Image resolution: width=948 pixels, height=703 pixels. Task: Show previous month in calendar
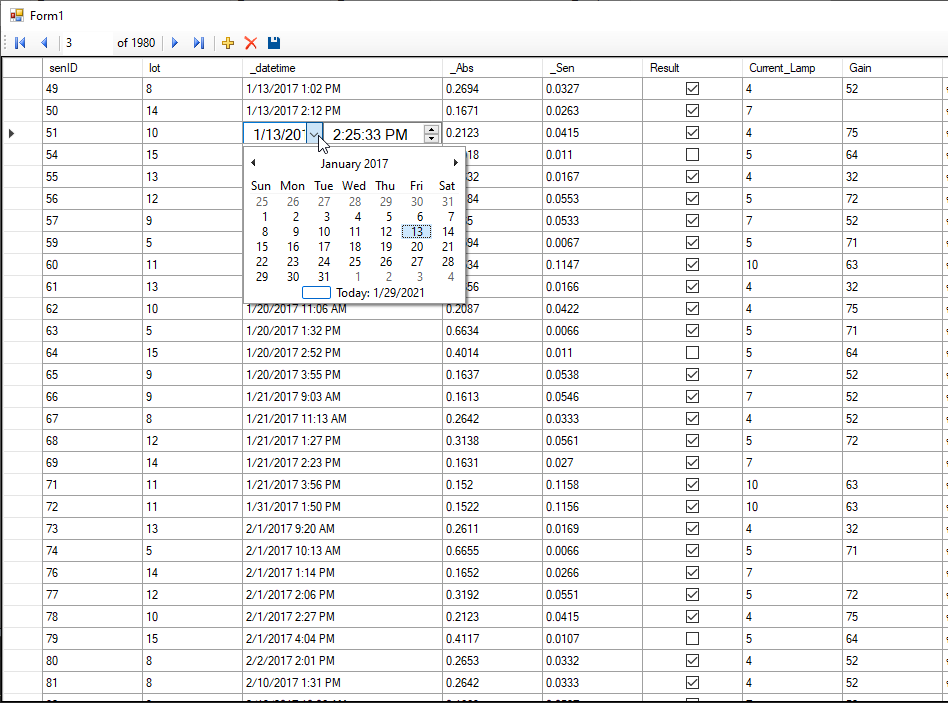(x=253, y=163)
